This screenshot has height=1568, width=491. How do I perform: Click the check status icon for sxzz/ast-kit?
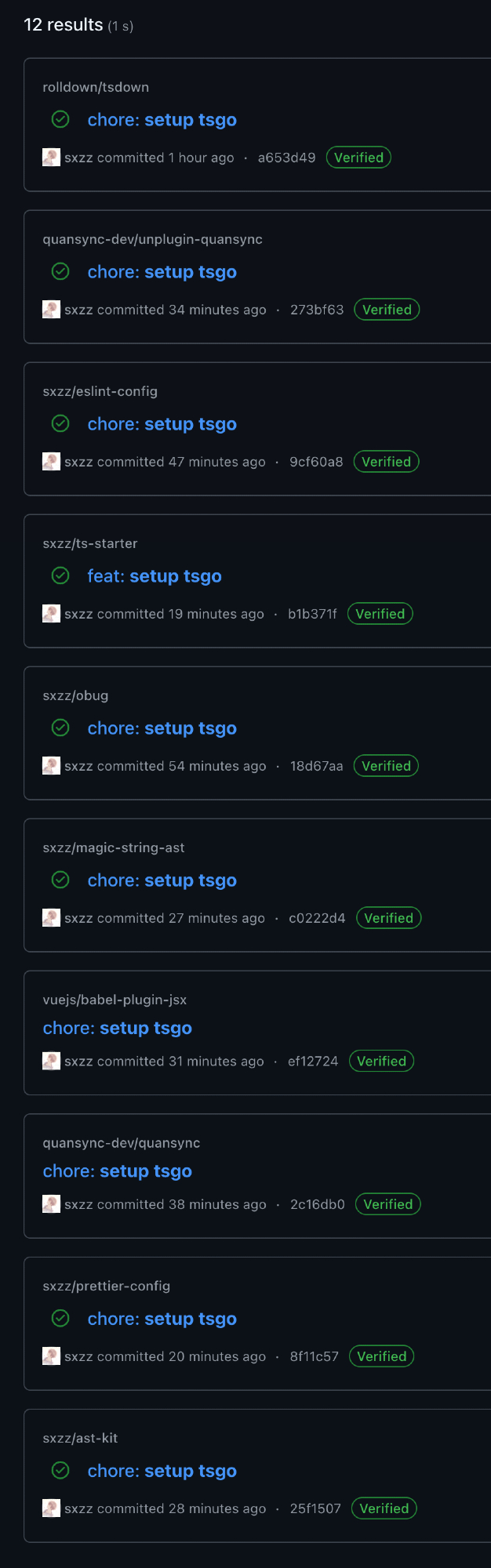(60, 1471)
